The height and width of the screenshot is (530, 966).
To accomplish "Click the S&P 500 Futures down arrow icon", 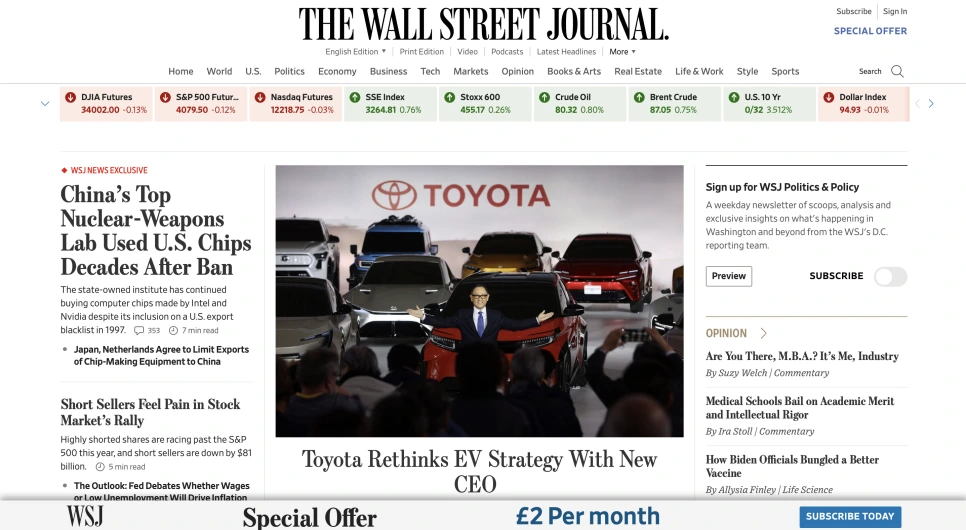I will [165, 97].
